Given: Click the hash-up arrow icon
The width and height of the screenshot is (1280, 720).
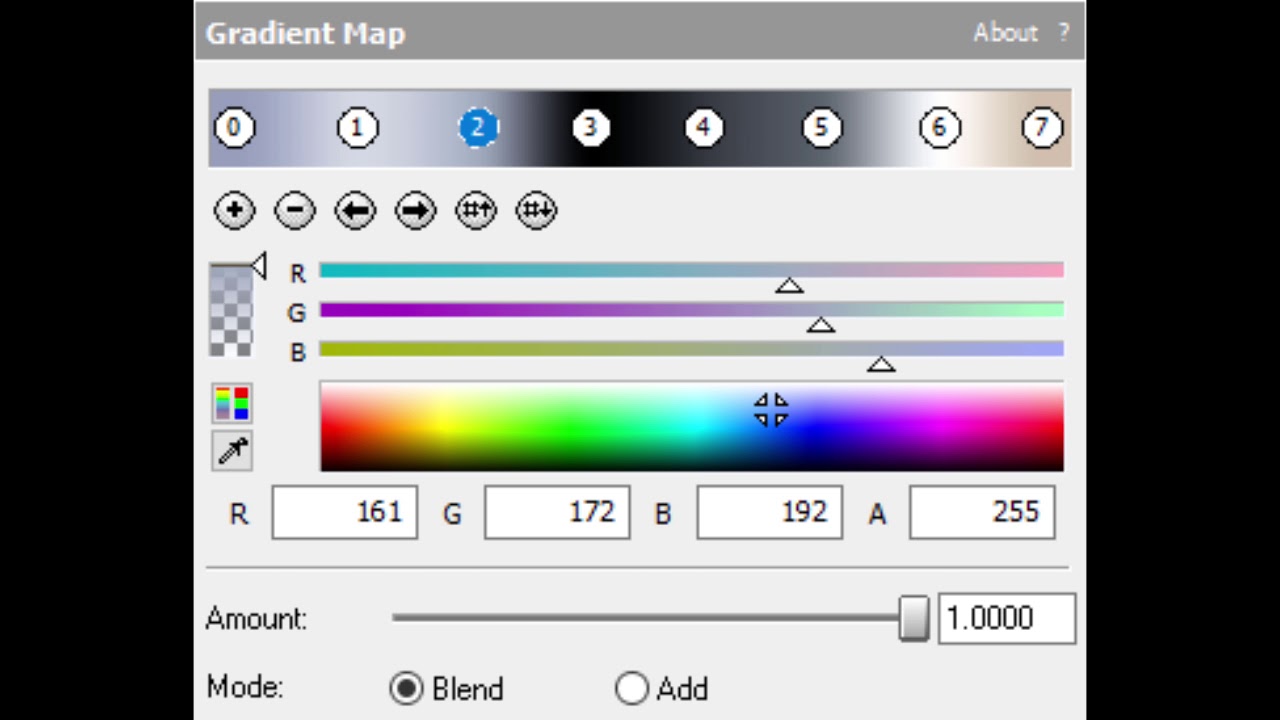Looking at the screenshot, I should coord(476,210).
